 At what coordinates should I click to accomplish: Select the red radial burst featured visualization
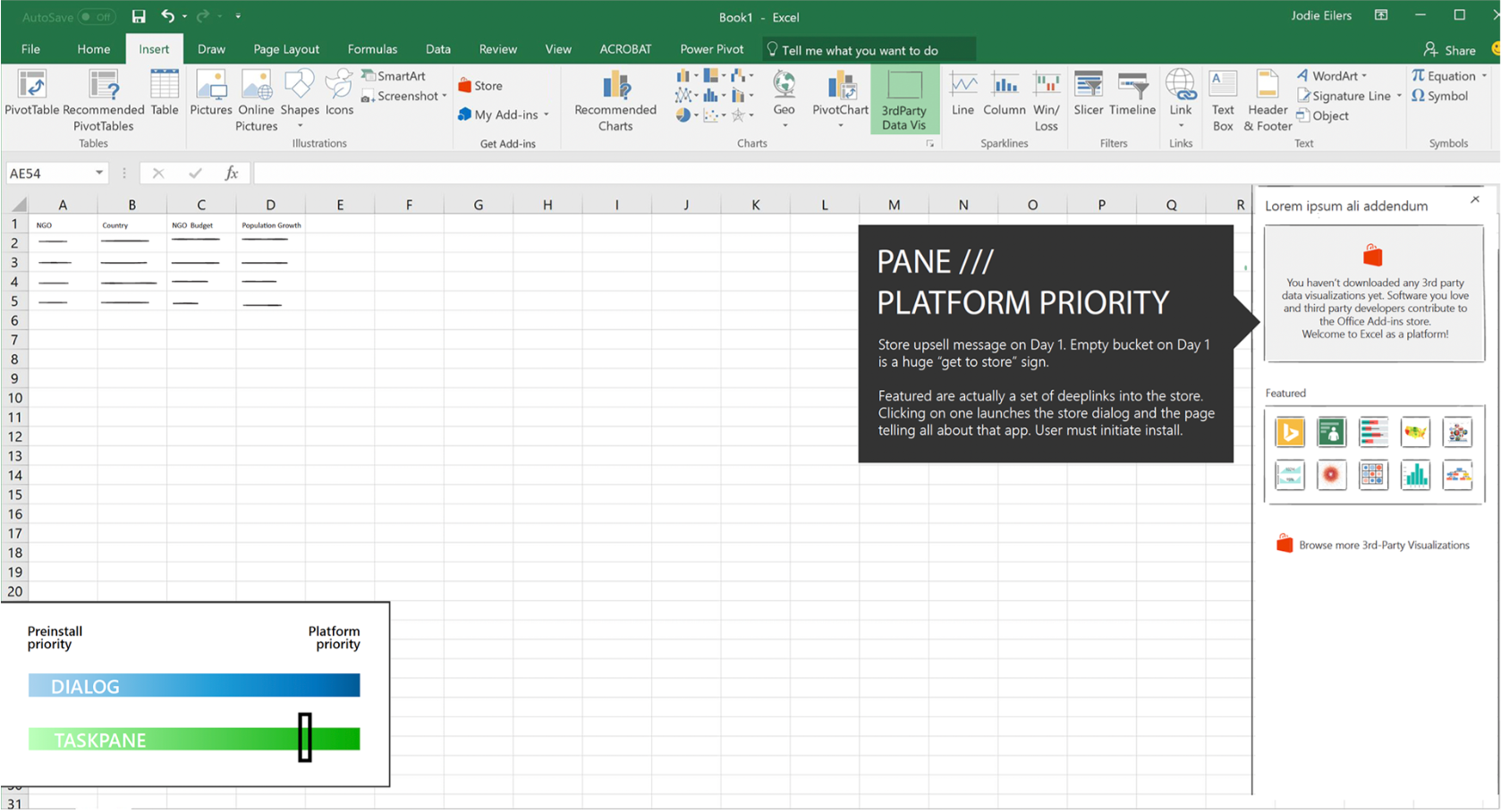1331,474
